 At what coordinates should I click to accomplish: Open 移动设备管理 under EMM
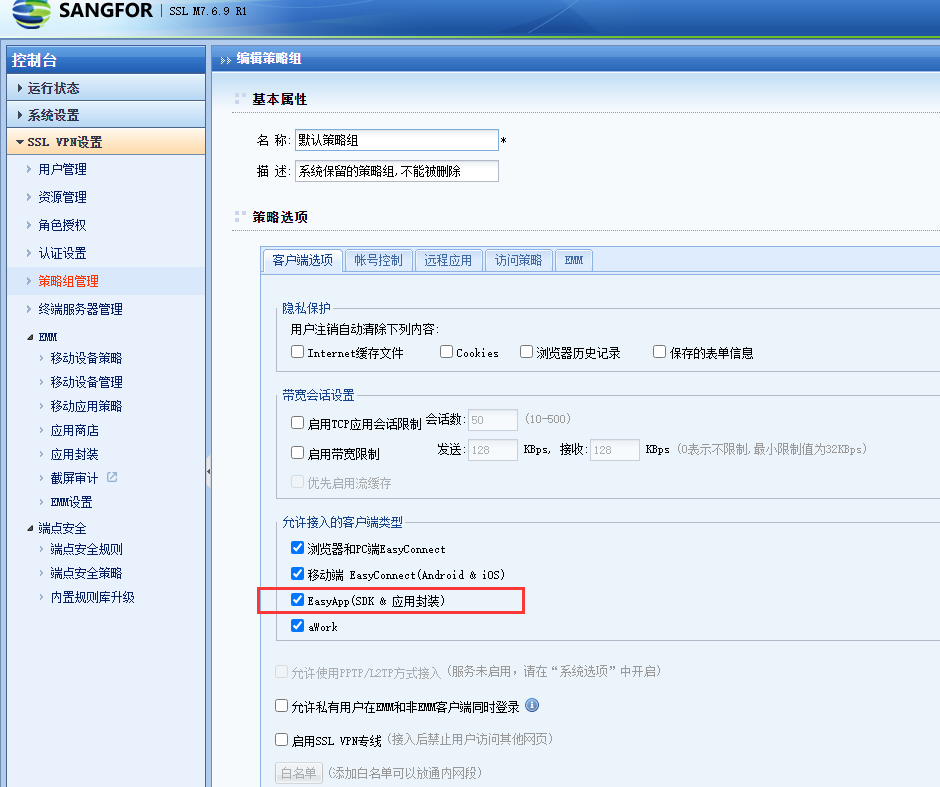click(x=86, y=382)
